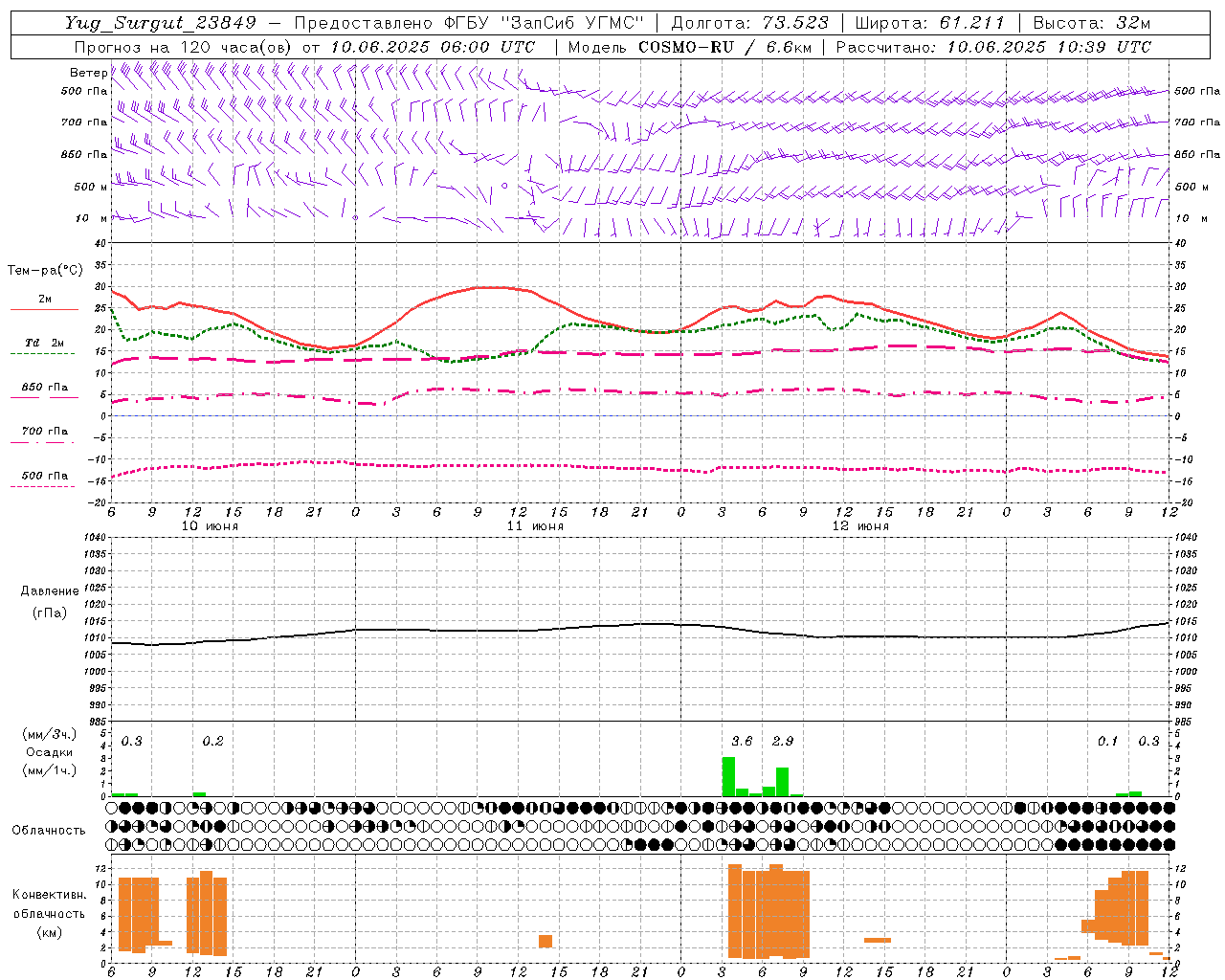Click the Давление pressure panel label
1225x980 pixels.
point(50,591)
